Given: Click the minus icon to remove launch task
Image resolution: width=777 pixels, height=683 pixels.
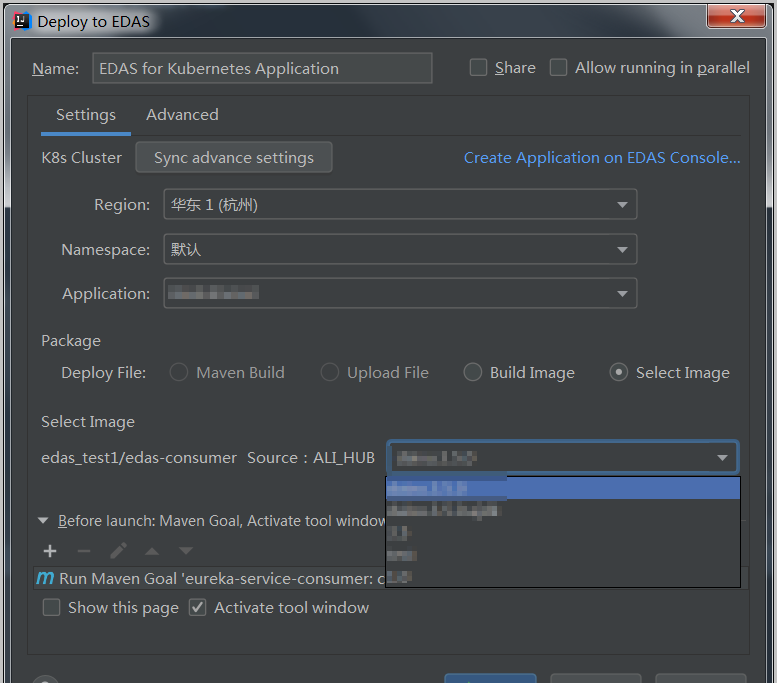Looking at the screenshot, I should 84,551.
